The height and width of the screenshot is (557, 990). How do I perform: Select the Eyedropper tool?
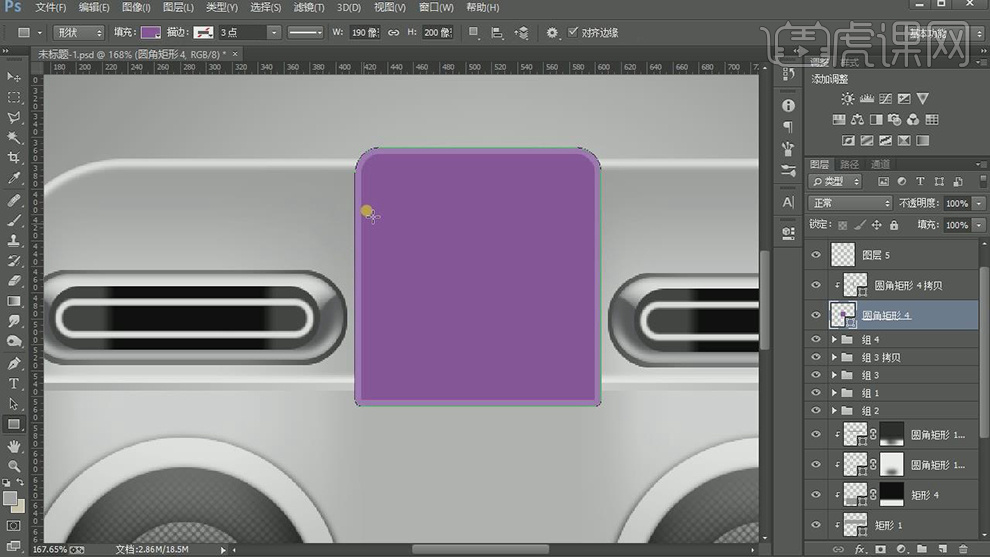click(14, 178)
